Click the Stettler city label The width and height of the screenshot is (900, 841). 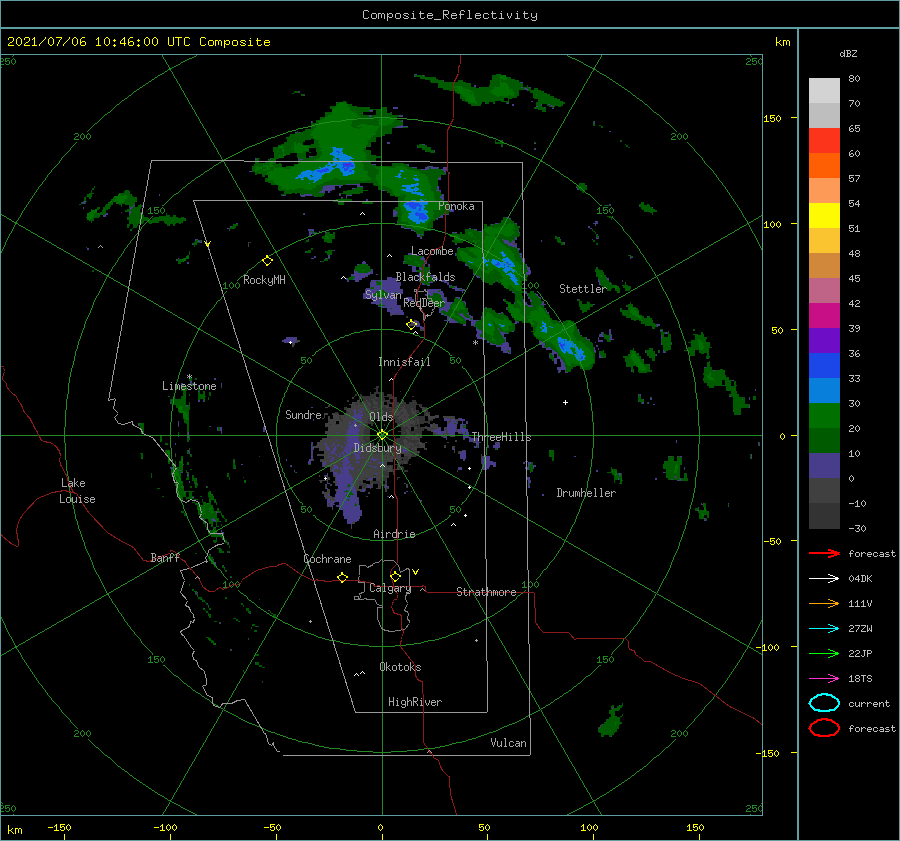click(583, 289)
